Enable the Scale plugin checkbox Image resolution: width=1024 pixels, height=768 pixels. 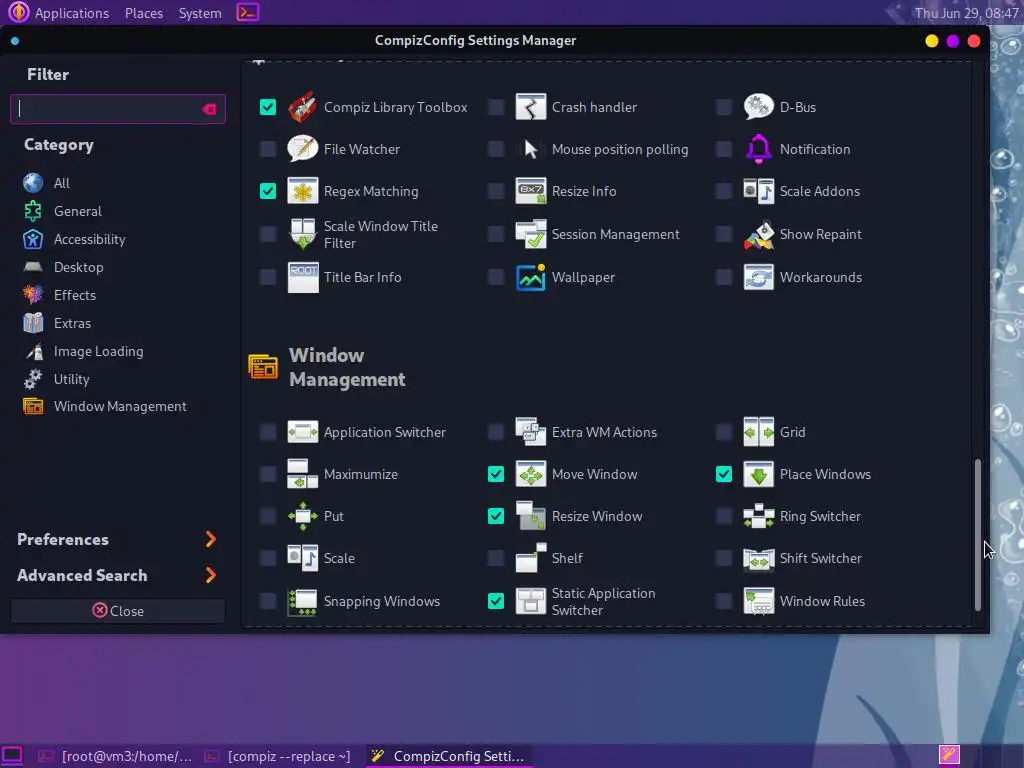pos(268,558)
